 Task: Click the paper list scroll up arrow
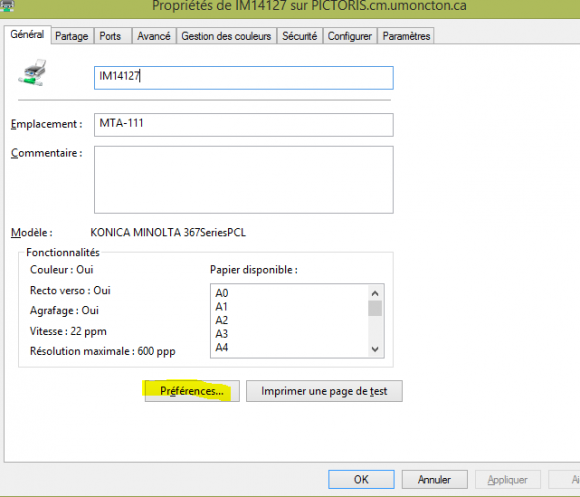375,293
